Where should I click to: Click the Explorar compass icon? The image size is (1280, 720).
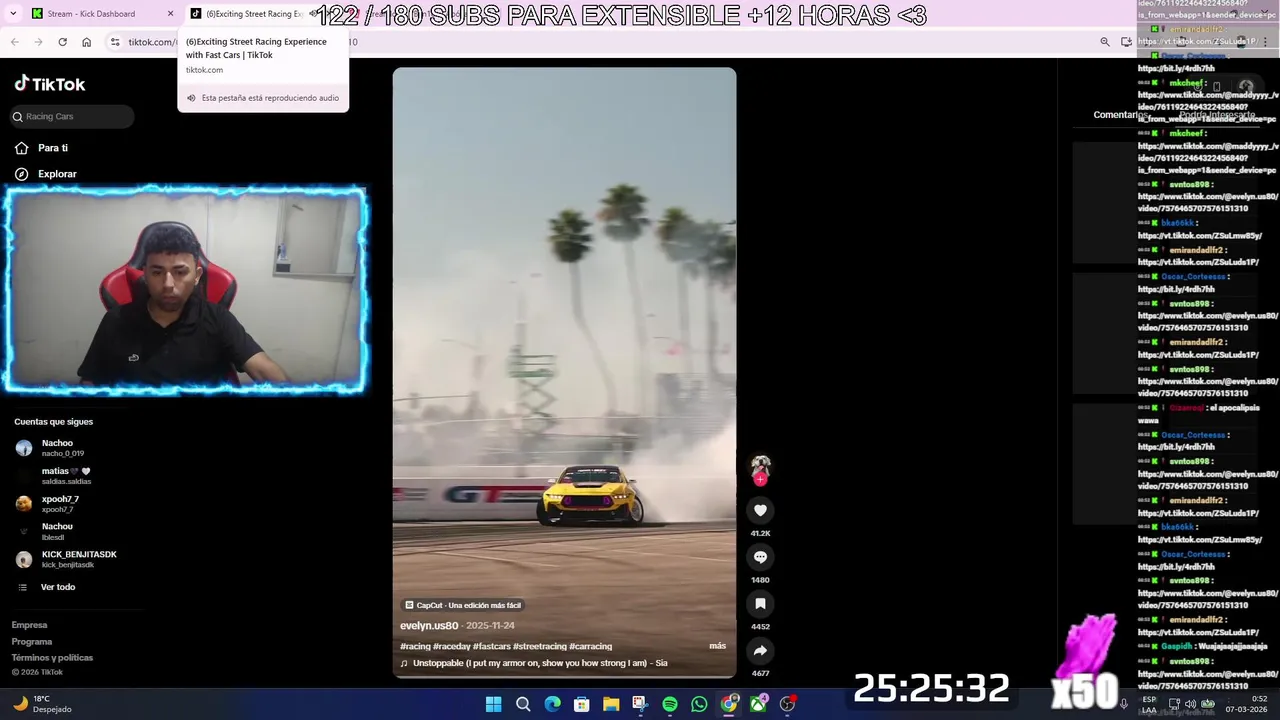pyautogui.click(x=21, y=174)
